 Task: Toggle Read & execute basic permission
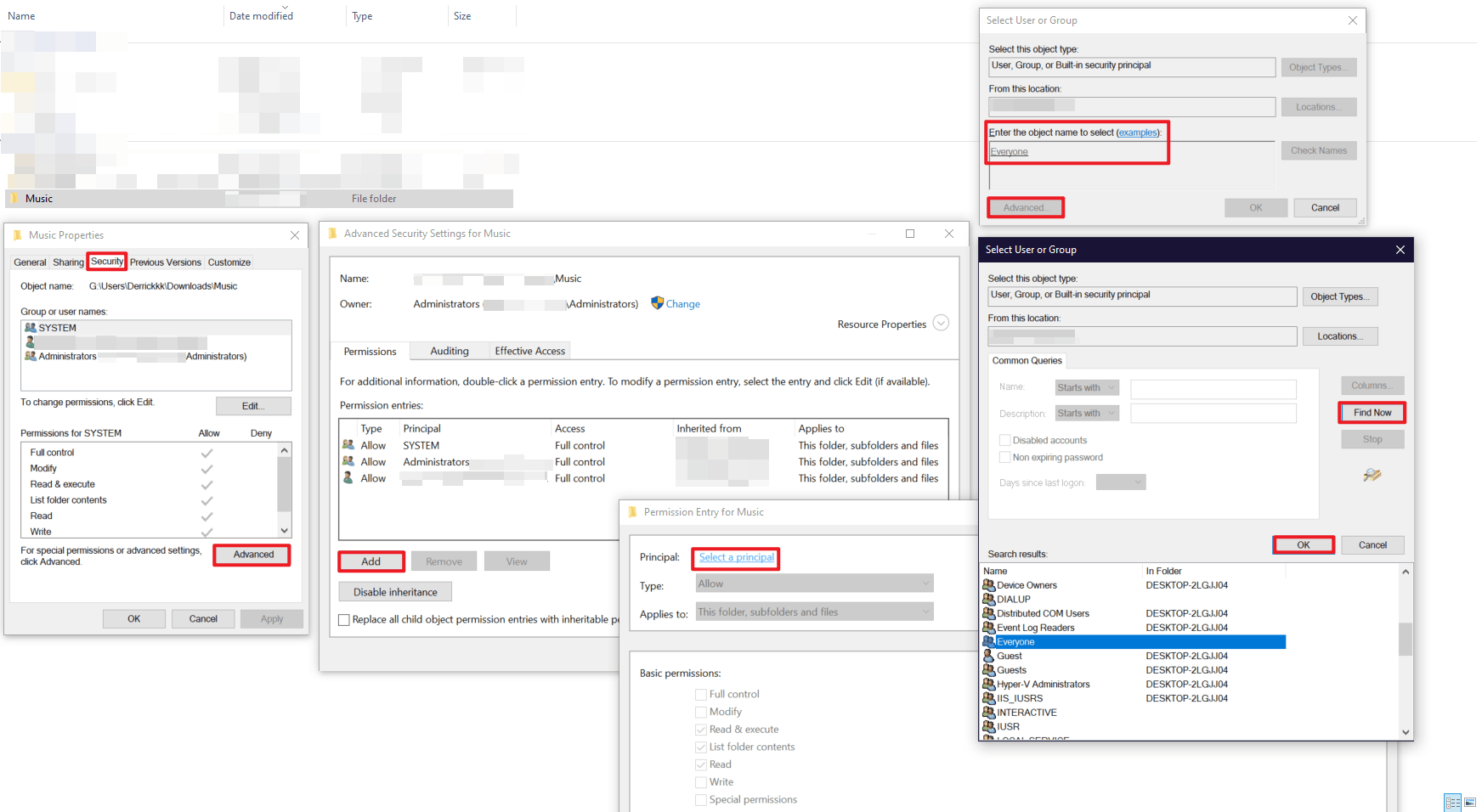pyautogui.click(x=701, y=730)
